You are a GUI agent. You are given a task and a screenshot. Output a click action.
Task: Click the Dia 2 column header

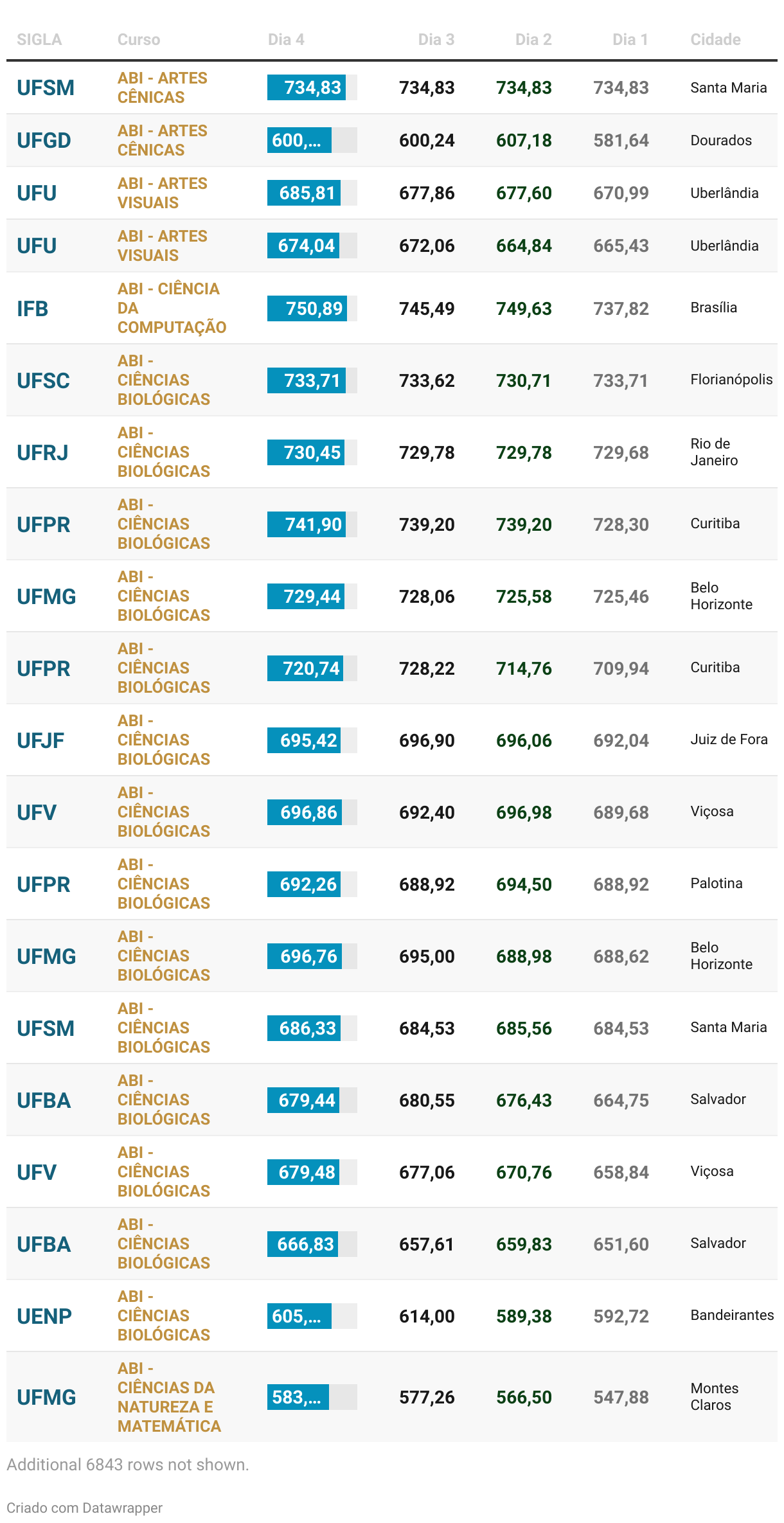533,40
